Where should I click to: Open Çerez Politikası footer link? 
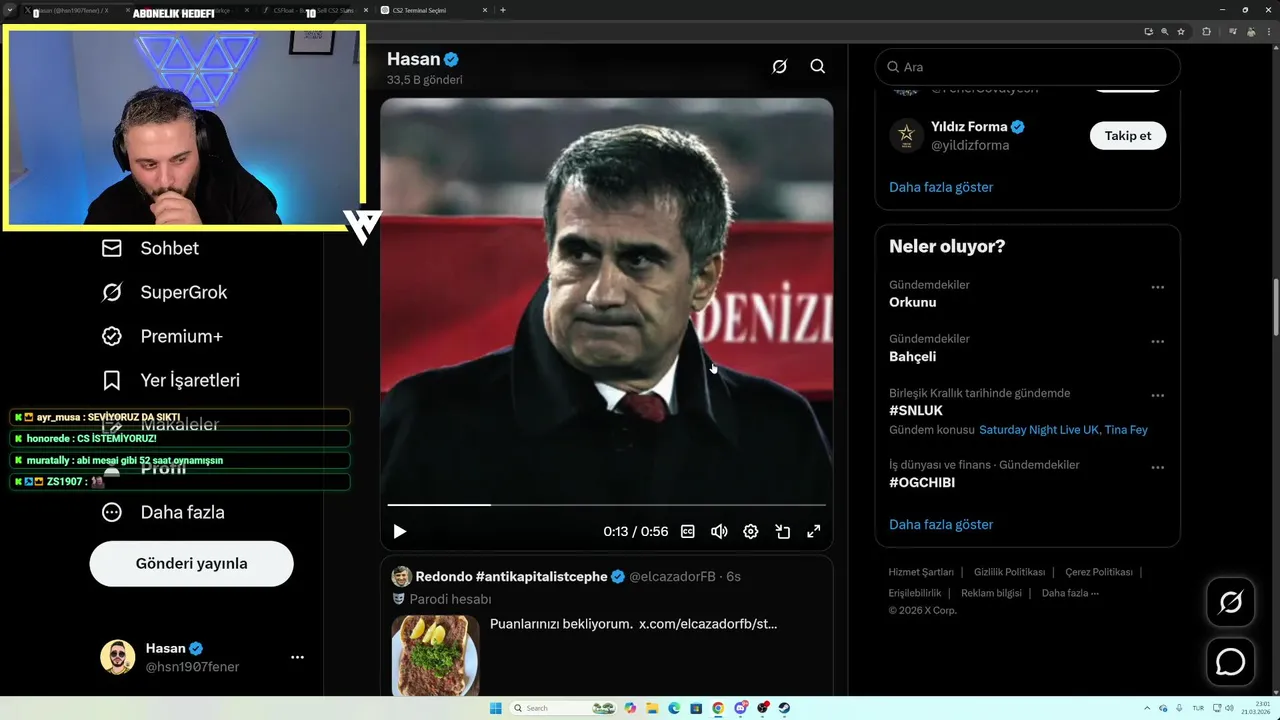(x=1099, y=572)
